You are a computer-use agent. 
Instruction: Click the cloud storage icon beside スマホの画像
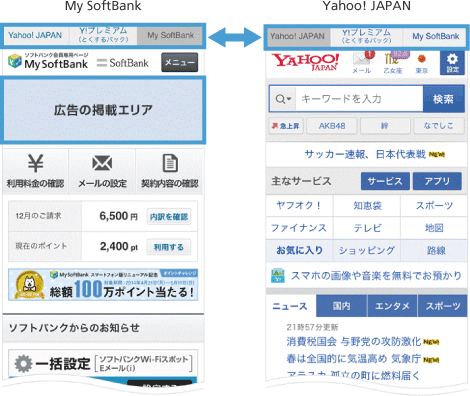(278, 276)
